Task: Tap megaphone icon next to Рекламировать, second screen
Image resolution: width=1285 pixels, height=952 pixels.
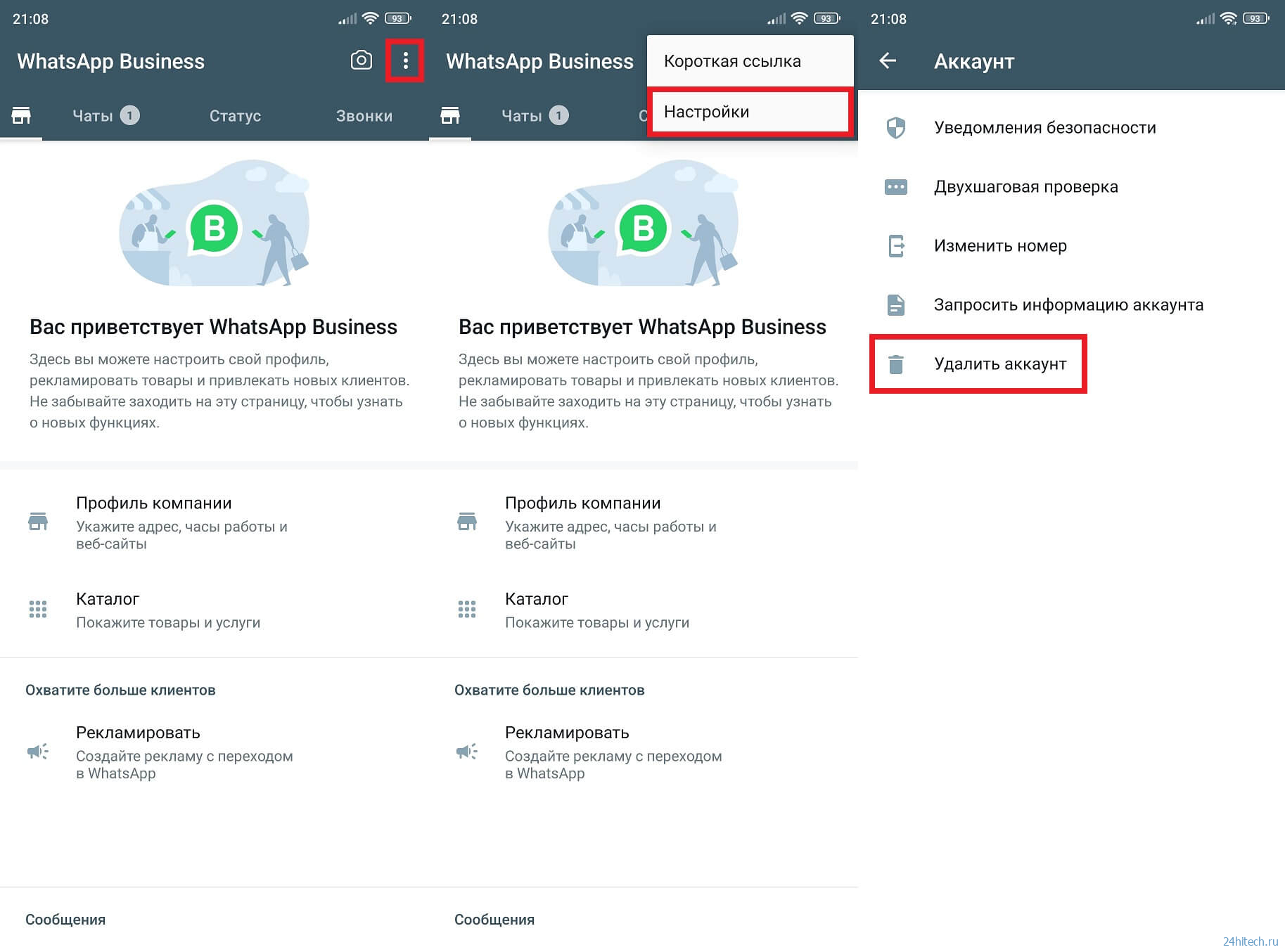Action: pos(467,752)
